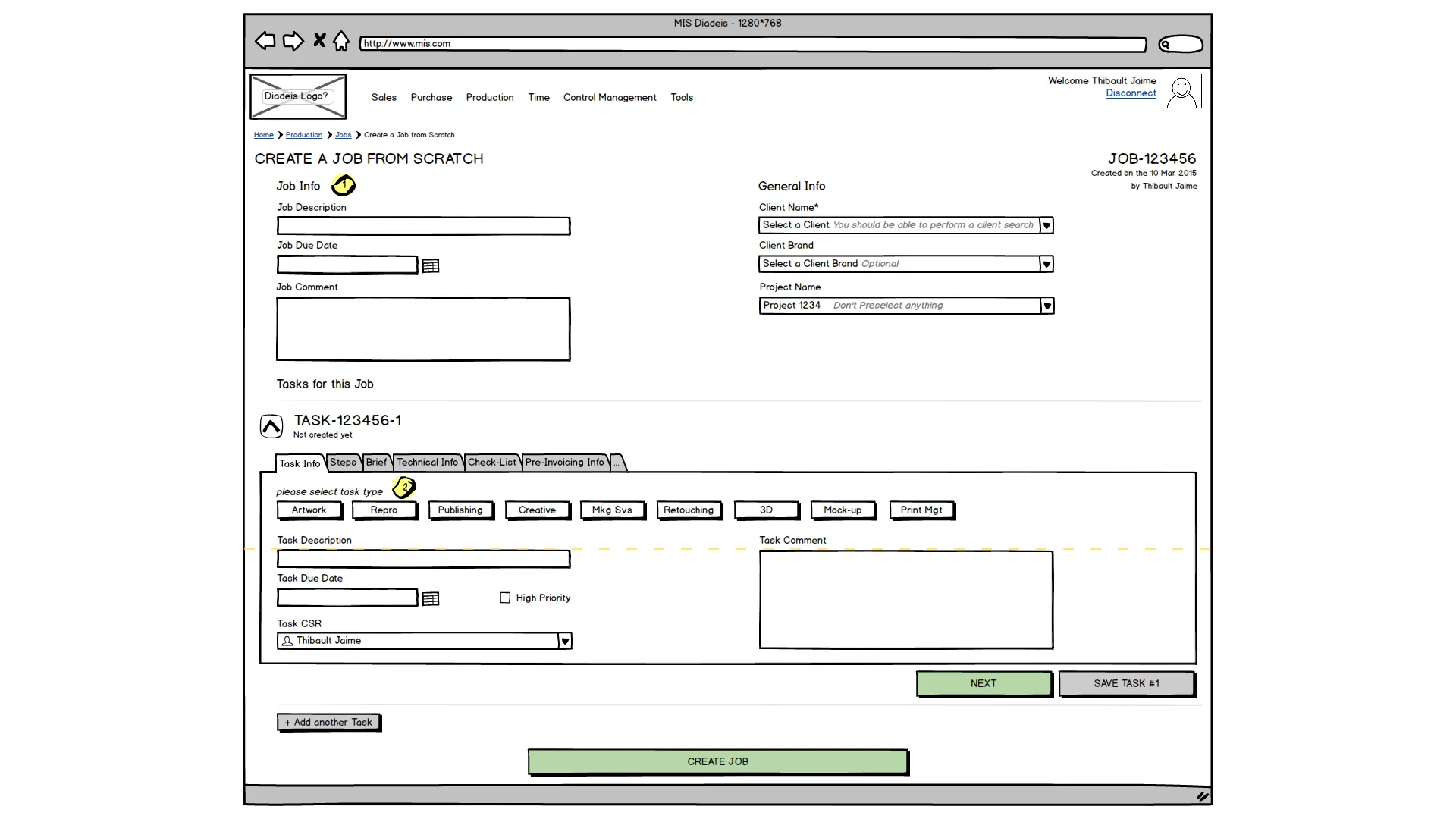Click the browser back arrow
Image resolution: width=1456 pixels, height=819 pixels.
[265, 41]
